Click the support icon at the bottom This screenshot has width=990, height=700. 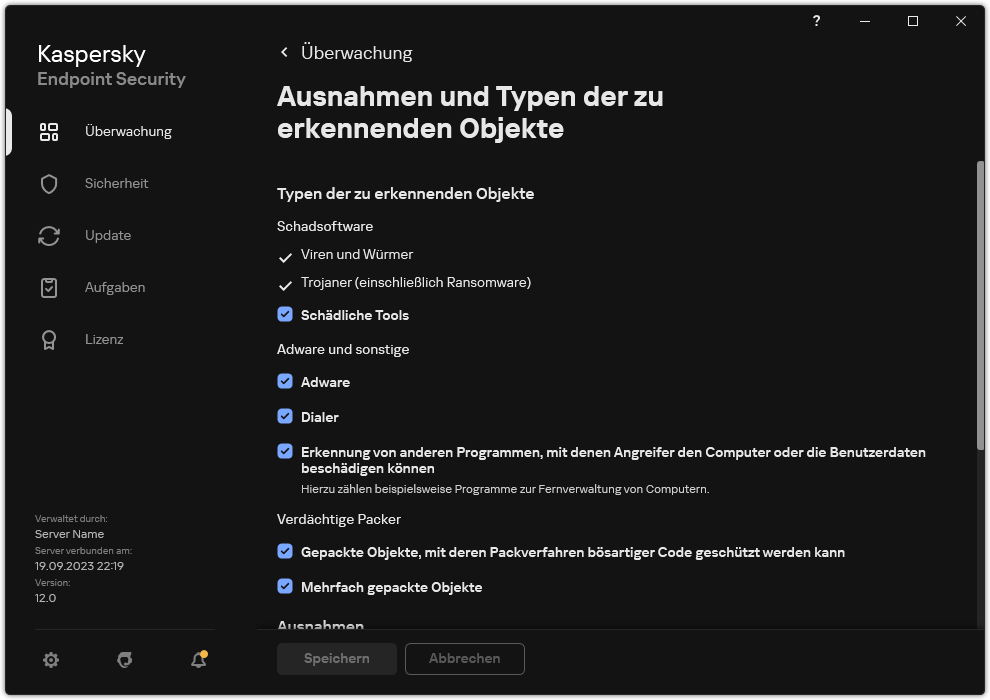click(124, 660)
